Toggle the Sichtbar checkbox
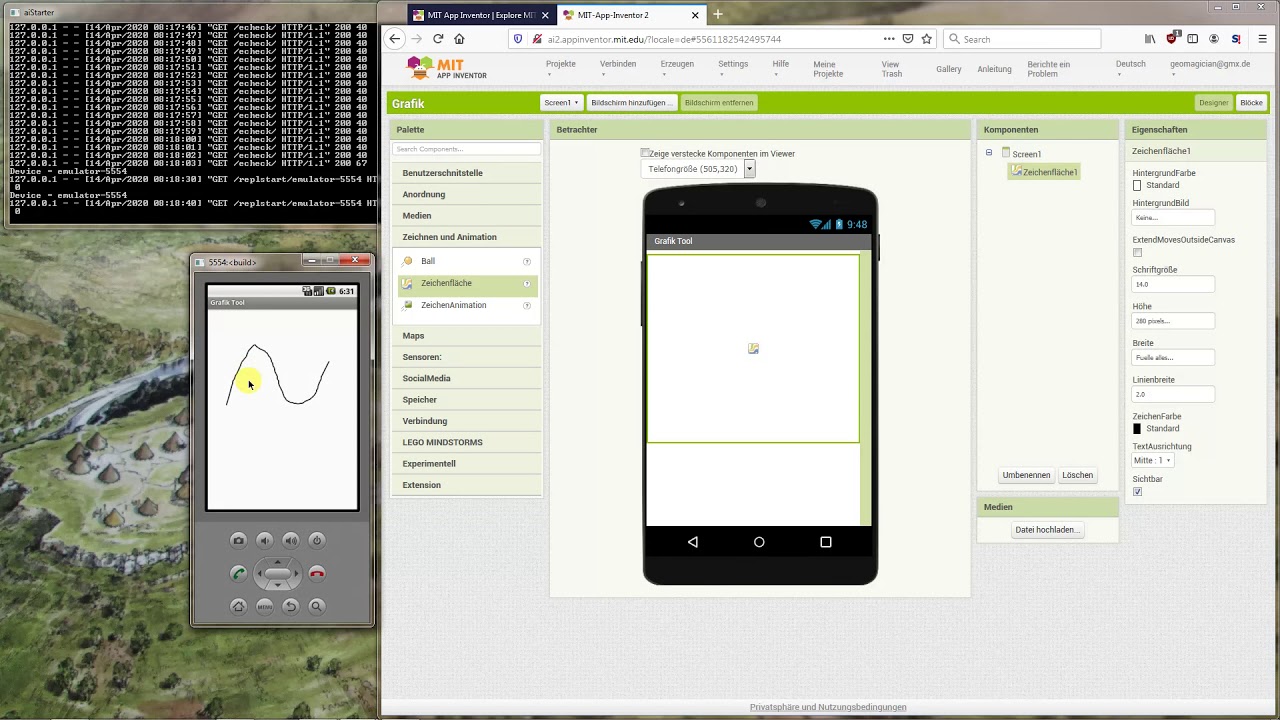The image size is (1280, 720). tap(1137, 492)
